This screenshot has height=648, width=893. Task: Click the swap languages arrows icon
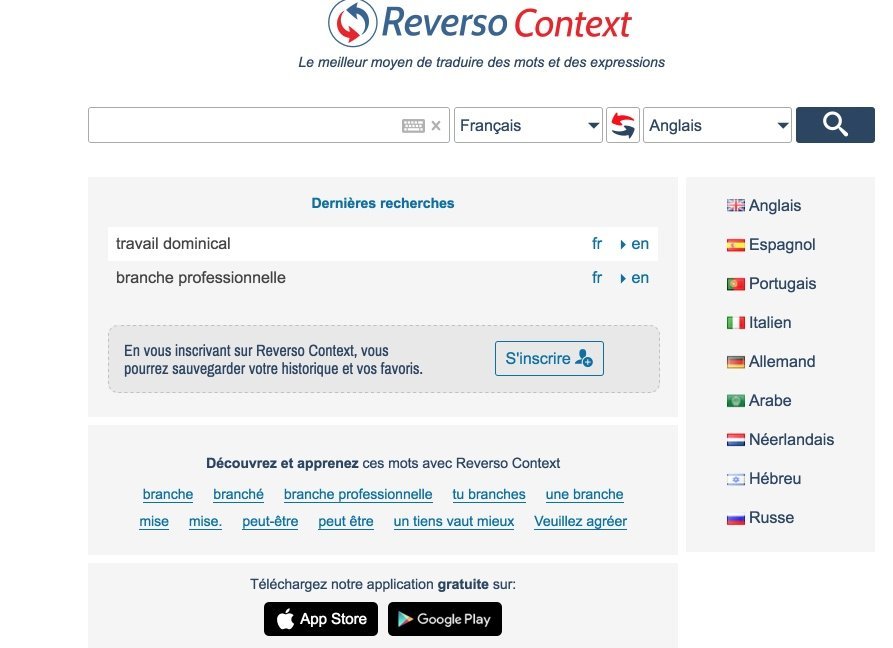click(622, 125)
